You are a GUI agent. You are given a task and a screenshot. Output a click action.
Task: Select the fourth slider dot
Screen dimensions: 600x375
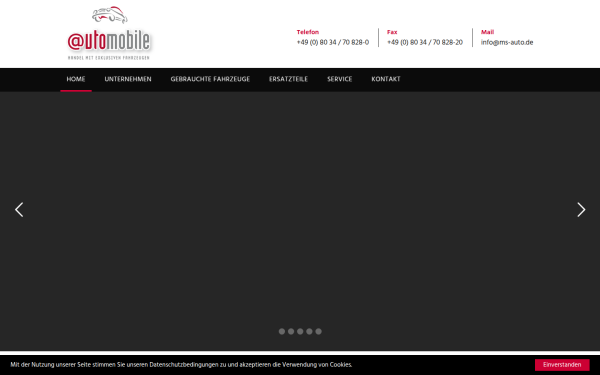pos(309,331)
